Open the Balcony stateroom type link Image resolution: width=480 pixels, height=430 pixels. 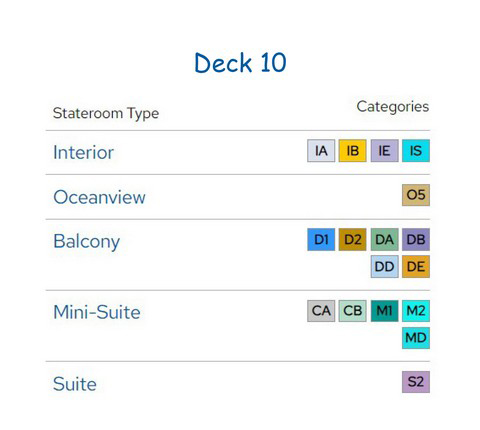tap(86, 241)
